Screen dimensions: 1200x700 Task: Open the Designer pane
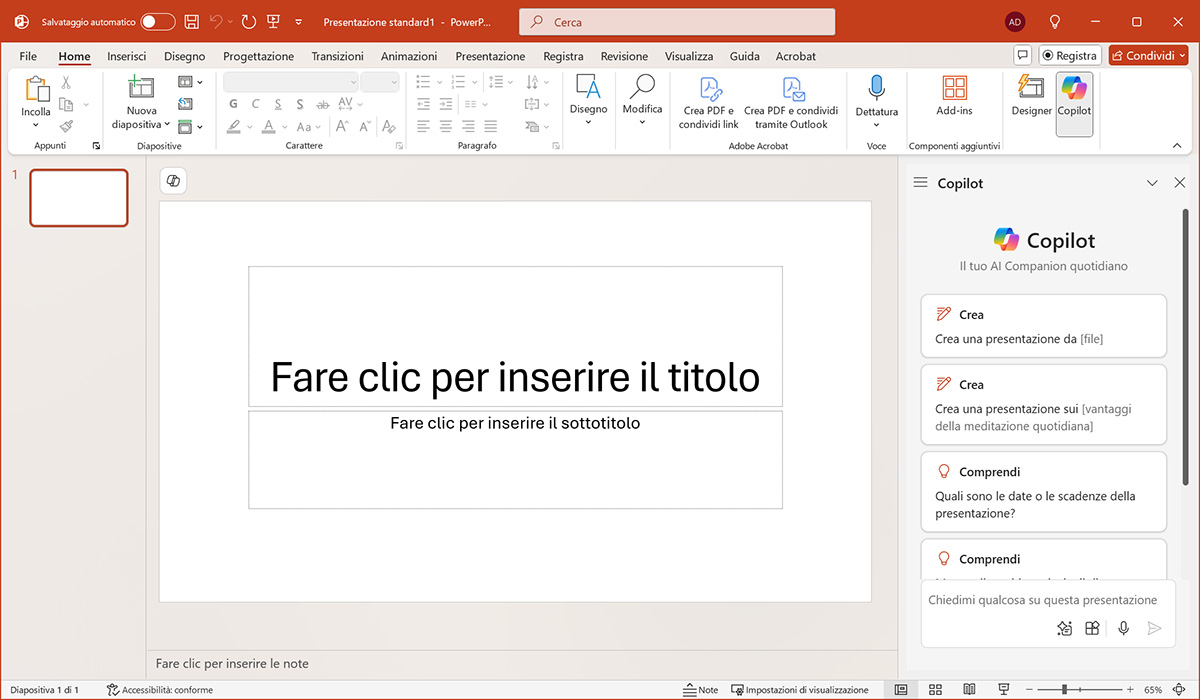click(x=1031, y=97)
